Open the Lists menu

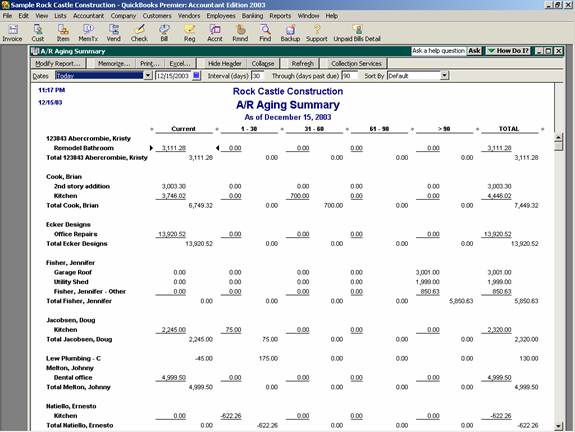point(61,16)
